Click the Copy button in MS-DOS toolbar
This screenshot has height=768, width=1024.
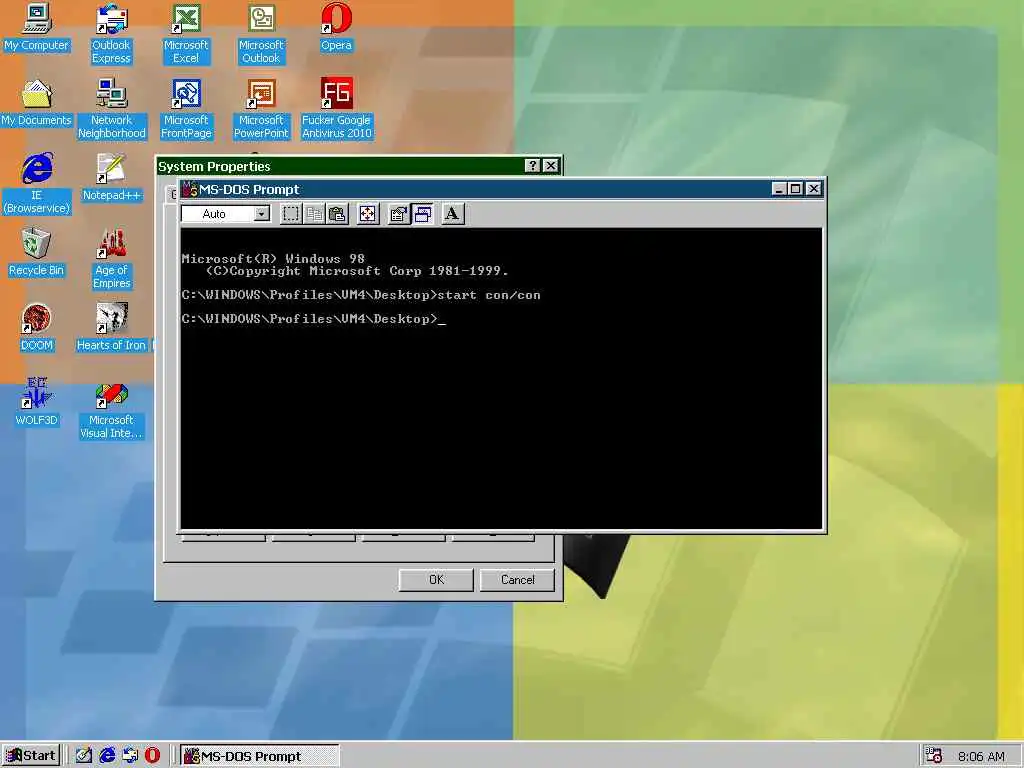[314, 214]
